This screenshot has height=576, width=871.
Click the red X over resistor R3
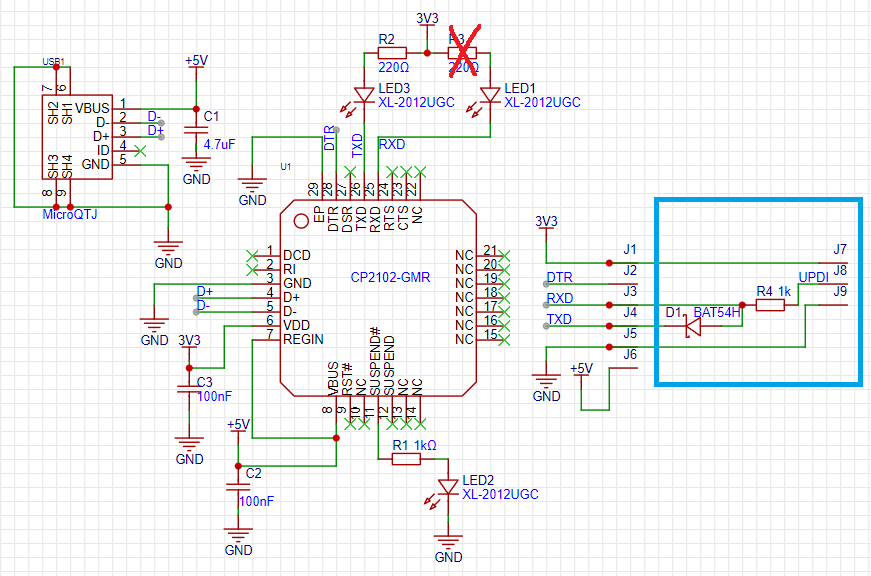pos(462,52)
